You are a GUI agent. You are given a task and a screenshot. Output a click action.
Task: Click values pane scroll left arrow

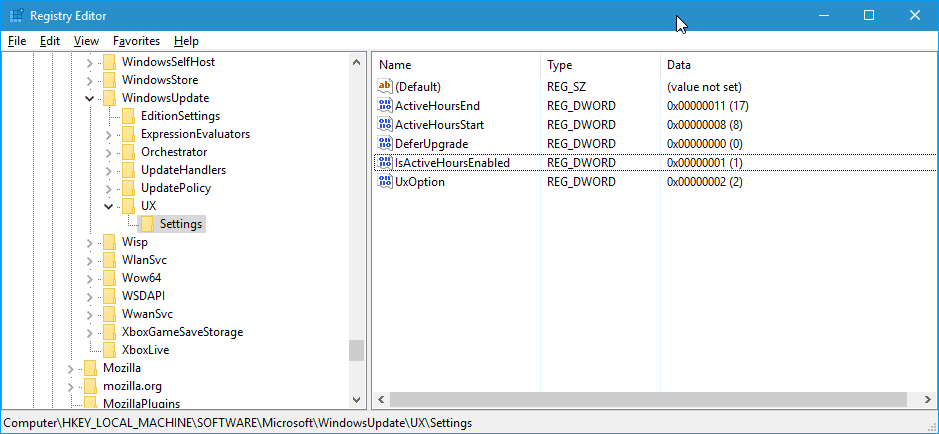(380, 399)
